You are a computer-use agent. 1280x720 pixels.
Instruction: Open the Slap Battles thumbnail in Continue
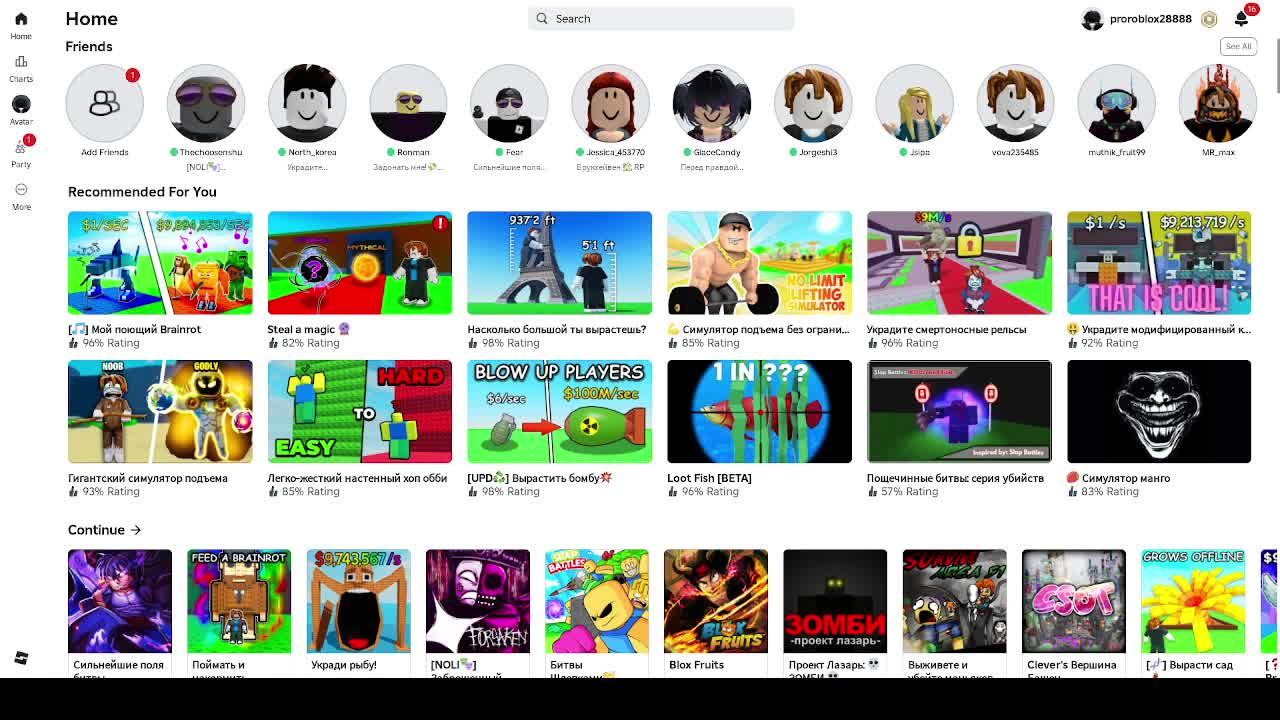coord(597,601)
